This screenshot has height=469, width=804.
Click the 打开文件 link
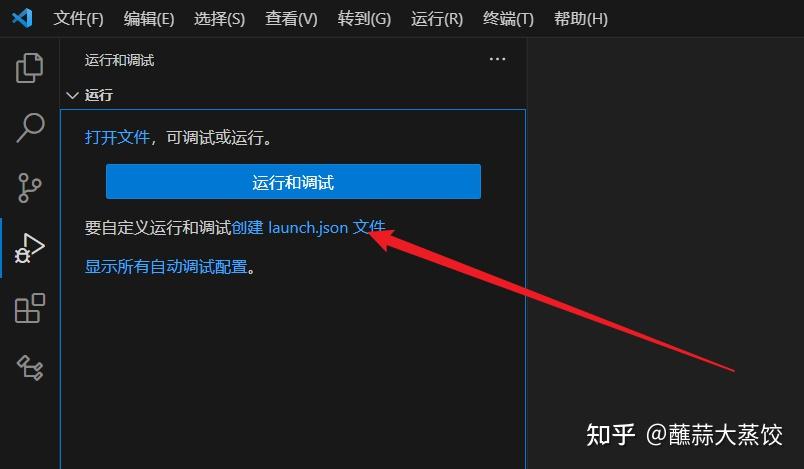point(117,137)
